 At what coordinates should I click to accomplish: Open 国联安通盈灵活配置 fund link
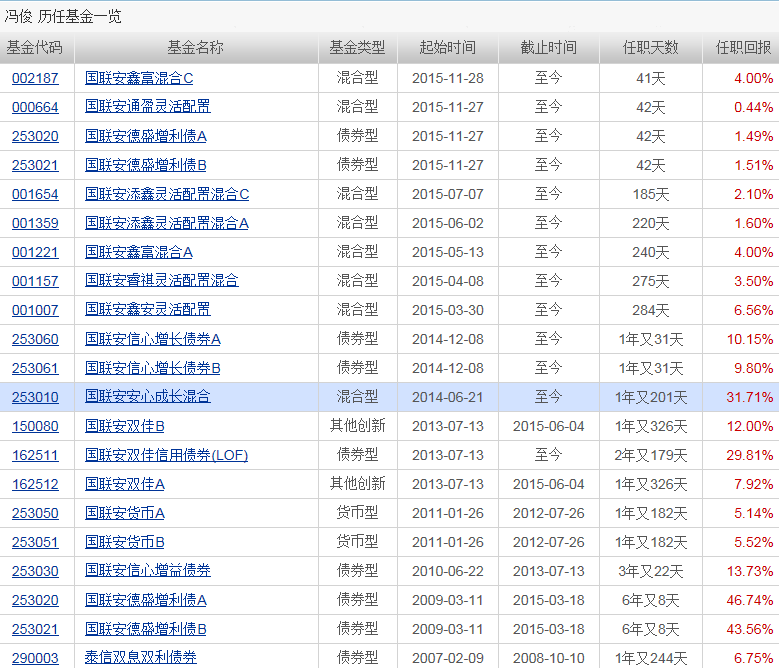click(x=148, y=107)
